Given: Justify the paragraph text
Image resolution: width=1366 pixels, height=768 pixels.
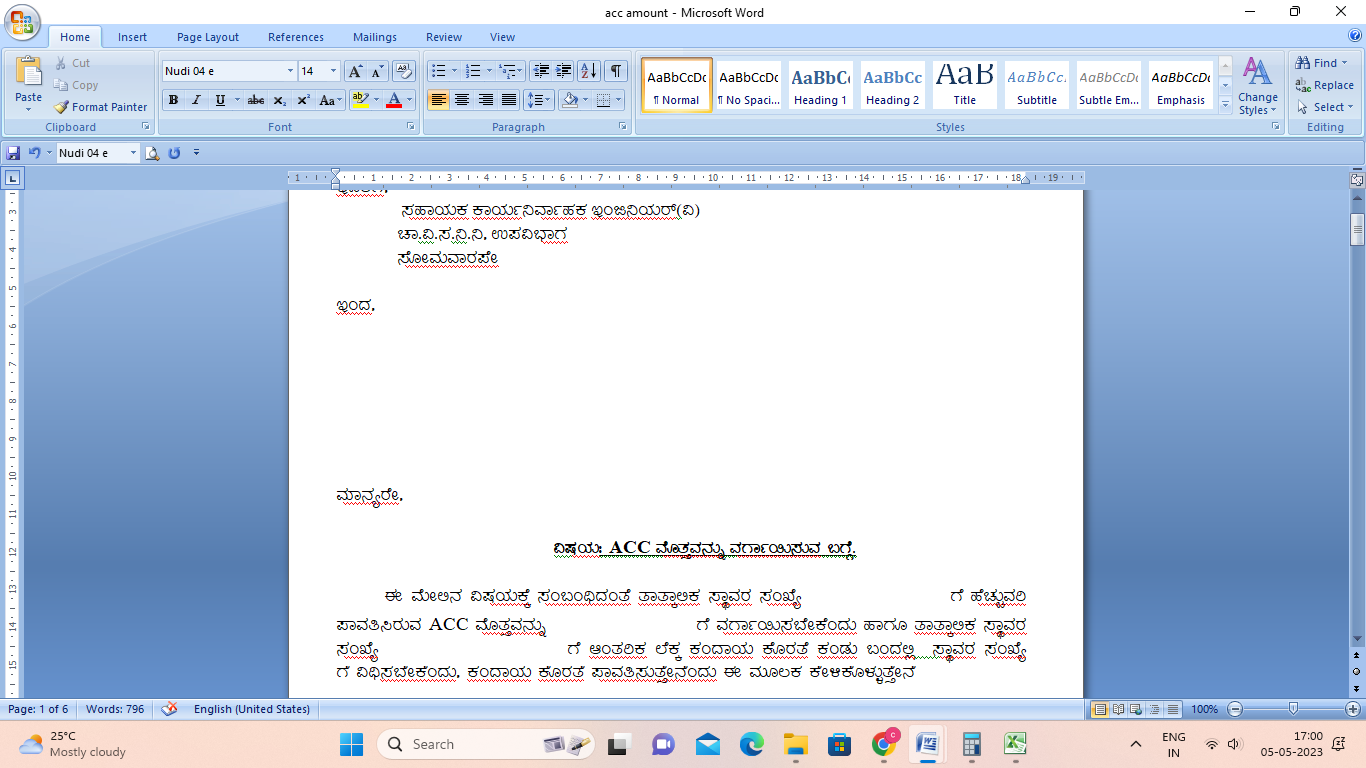Looking at the screenshot, I should (x=508, y=100).
